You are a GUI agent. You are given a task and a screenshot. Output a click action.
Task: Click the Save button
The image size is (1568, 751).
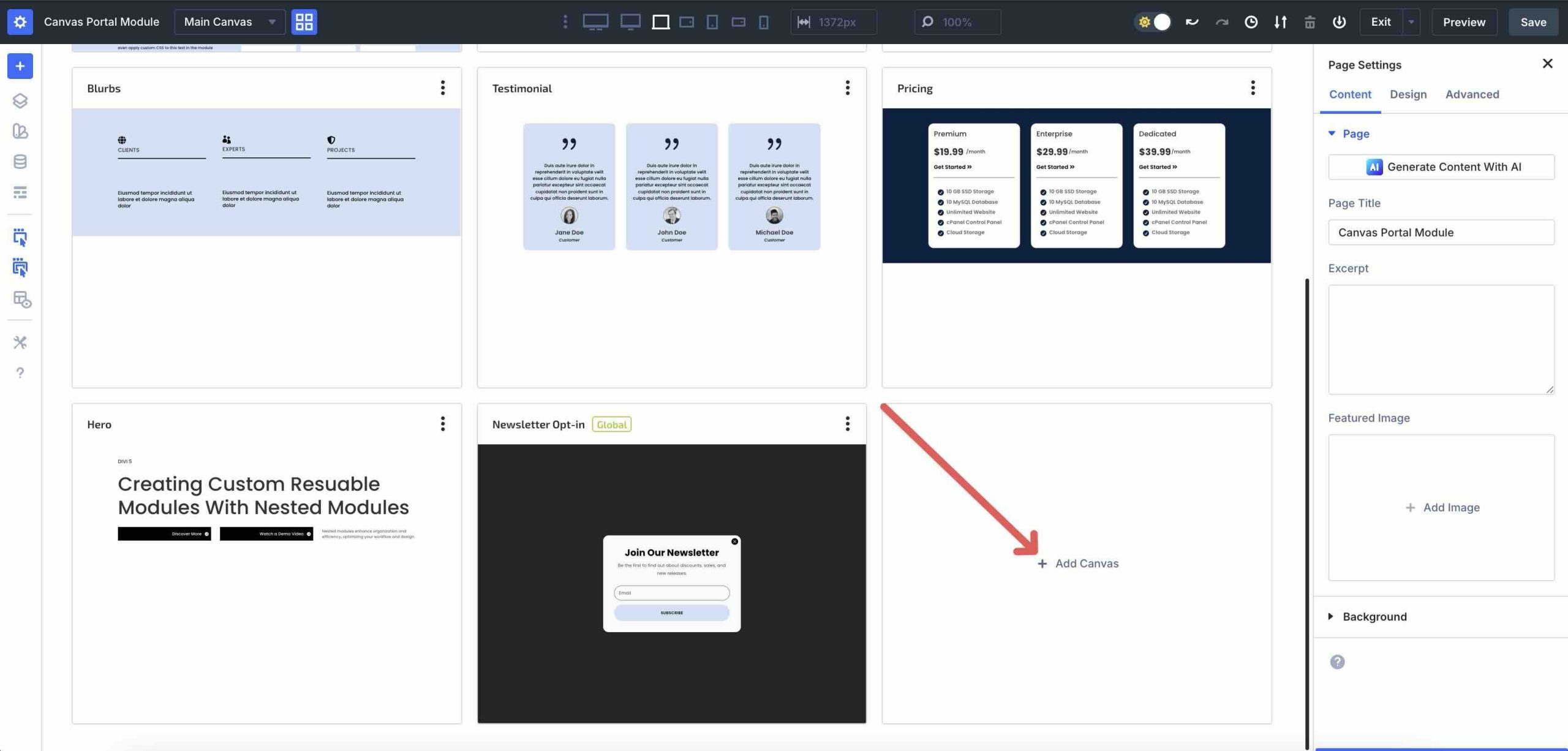[x=1532, y=22]
